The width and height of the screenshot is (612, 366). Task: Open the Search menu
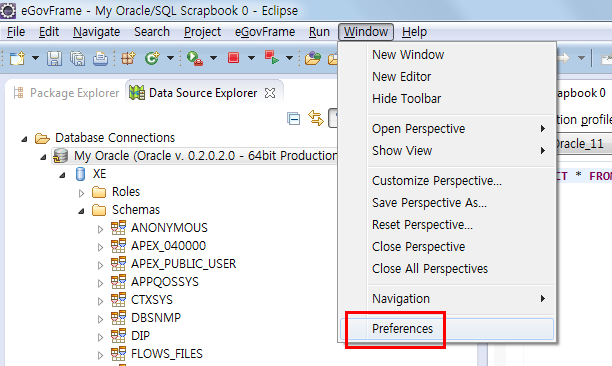[x=152, y=32]
